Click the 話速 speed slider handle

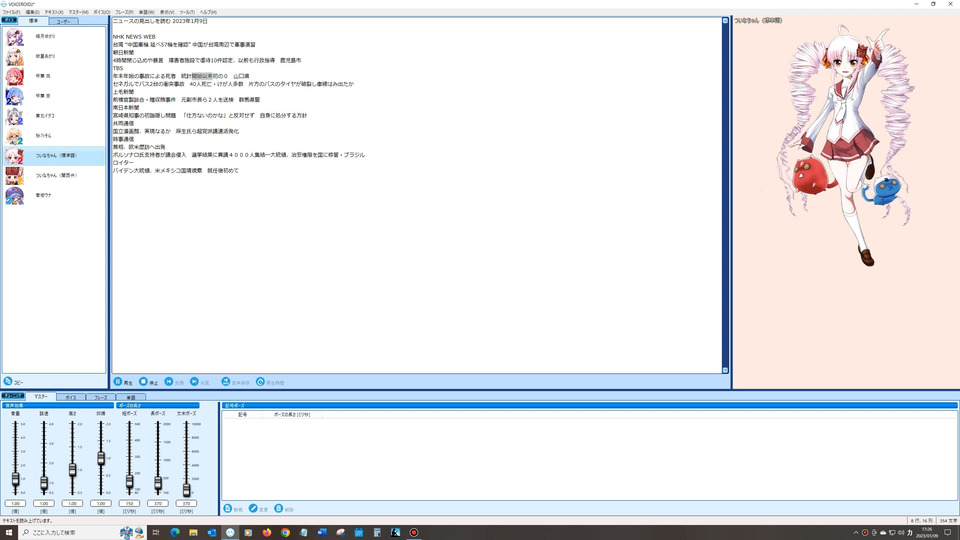coord(44,483)
